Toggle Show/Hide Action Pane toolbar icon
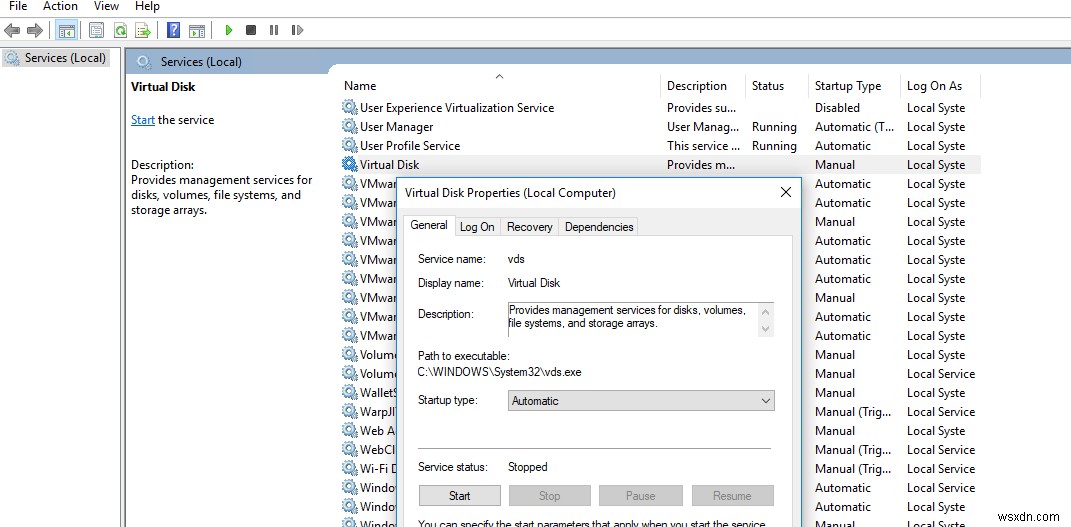This screenshot has height=527, width=1071. 197,30
